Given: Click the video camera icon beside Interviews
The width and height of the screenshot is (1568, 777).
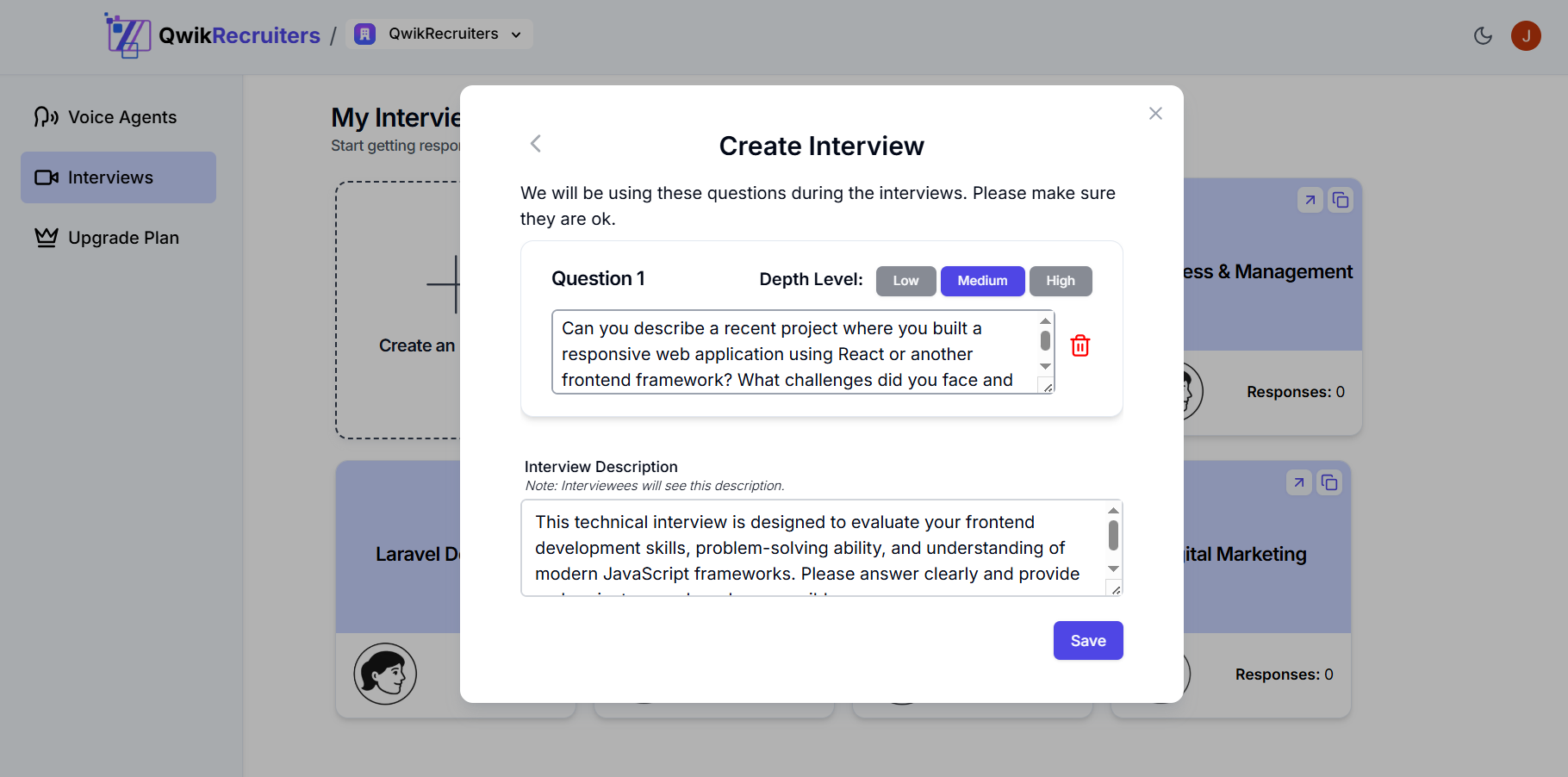Looking at the screenshot, I should pyautogui.click(x=45, y=177).
